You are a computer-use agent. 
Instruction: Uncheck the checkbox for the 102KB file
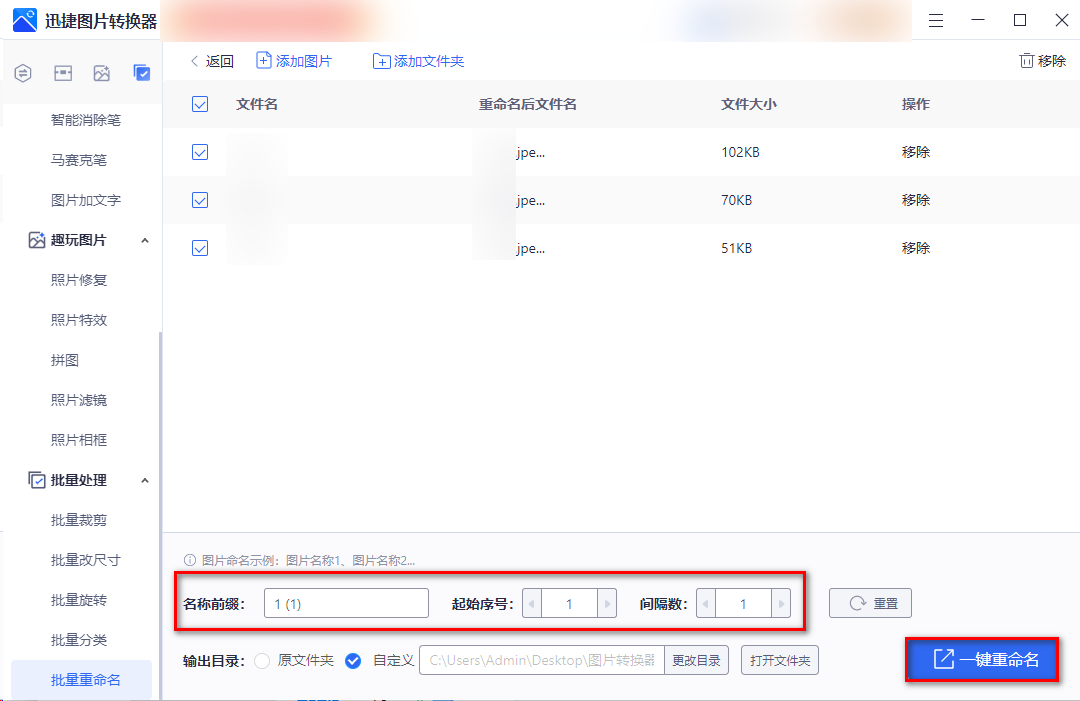[200, 152]
